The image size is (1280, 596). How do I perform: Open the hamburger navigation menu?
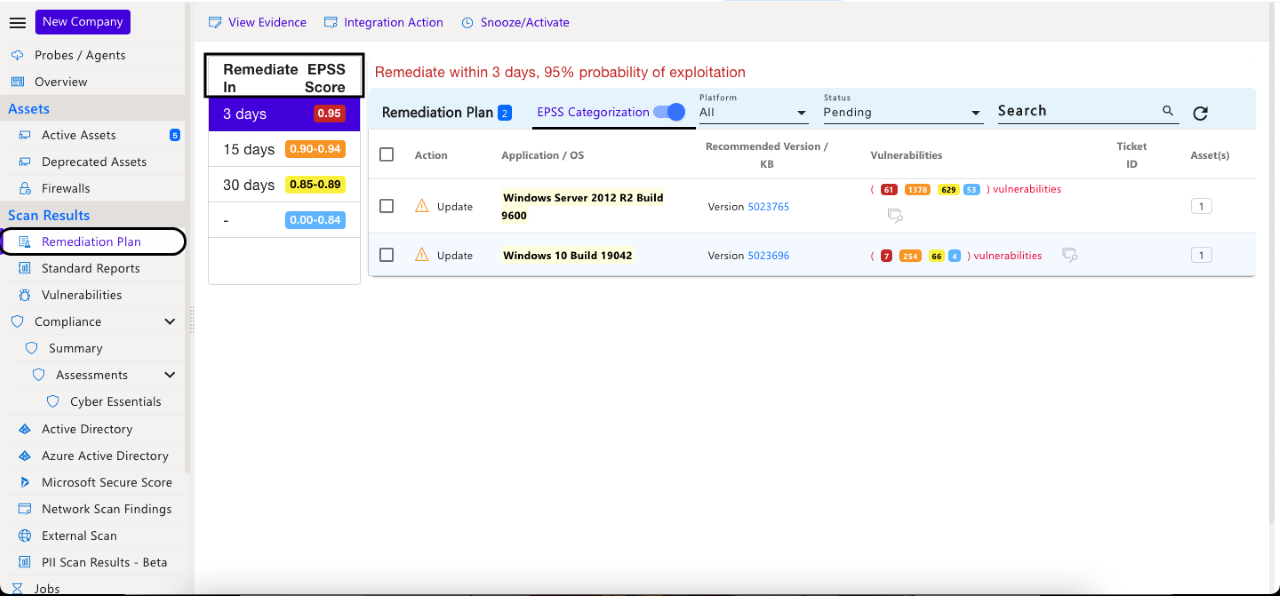pyautogui.click(x=17, y=22)
